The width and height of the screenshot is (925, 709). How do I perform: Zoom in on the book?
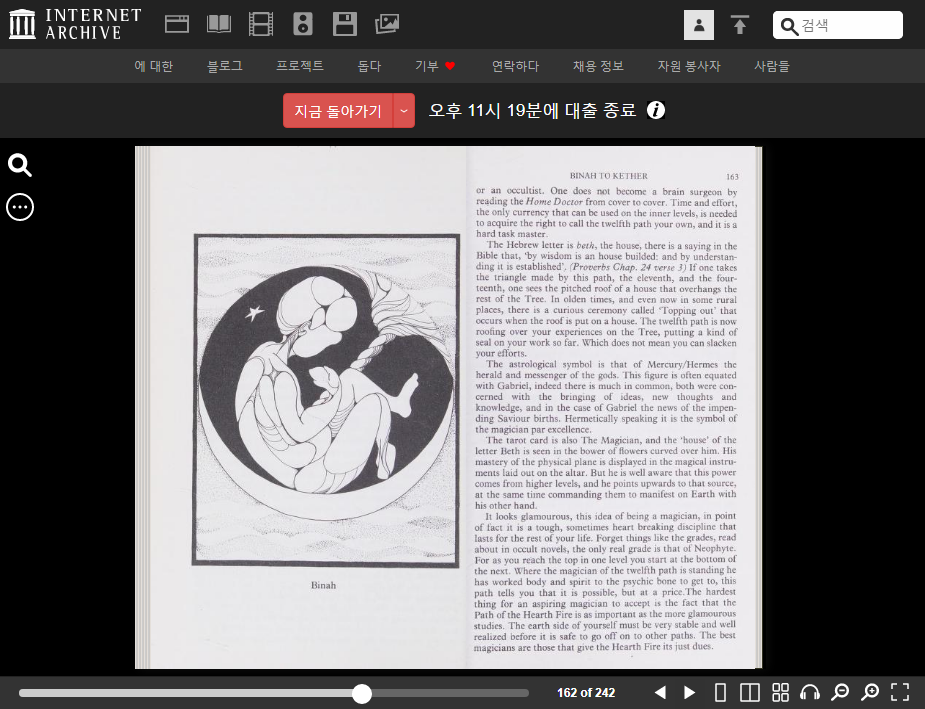(x=870, y=692)
